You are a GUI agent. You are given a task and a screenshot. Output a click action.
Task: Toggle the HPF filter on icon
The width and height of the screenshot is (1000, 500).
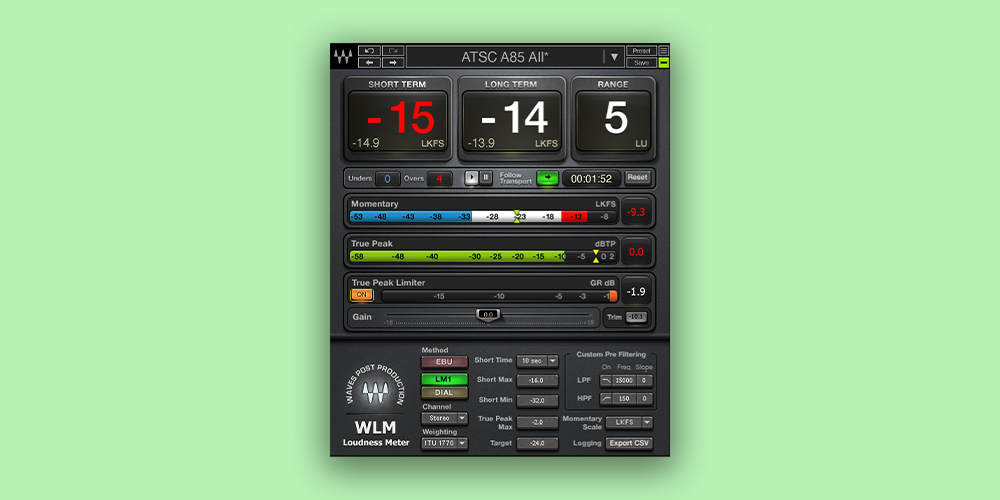pos(606,399)
